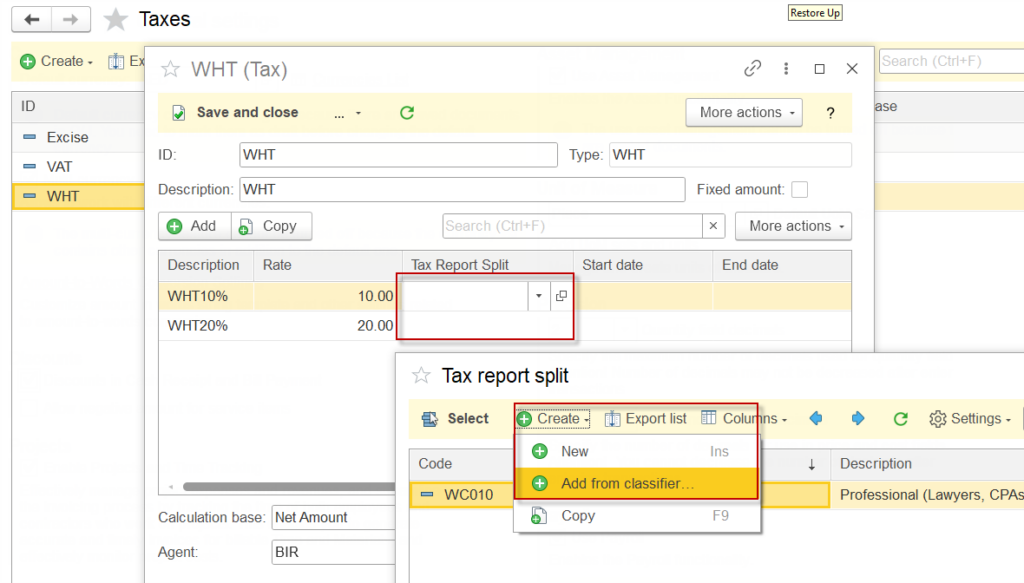Toggle the Fixed amount checkbox
The width and height of the screenshot is (1024, 583).
pos(799,189)
